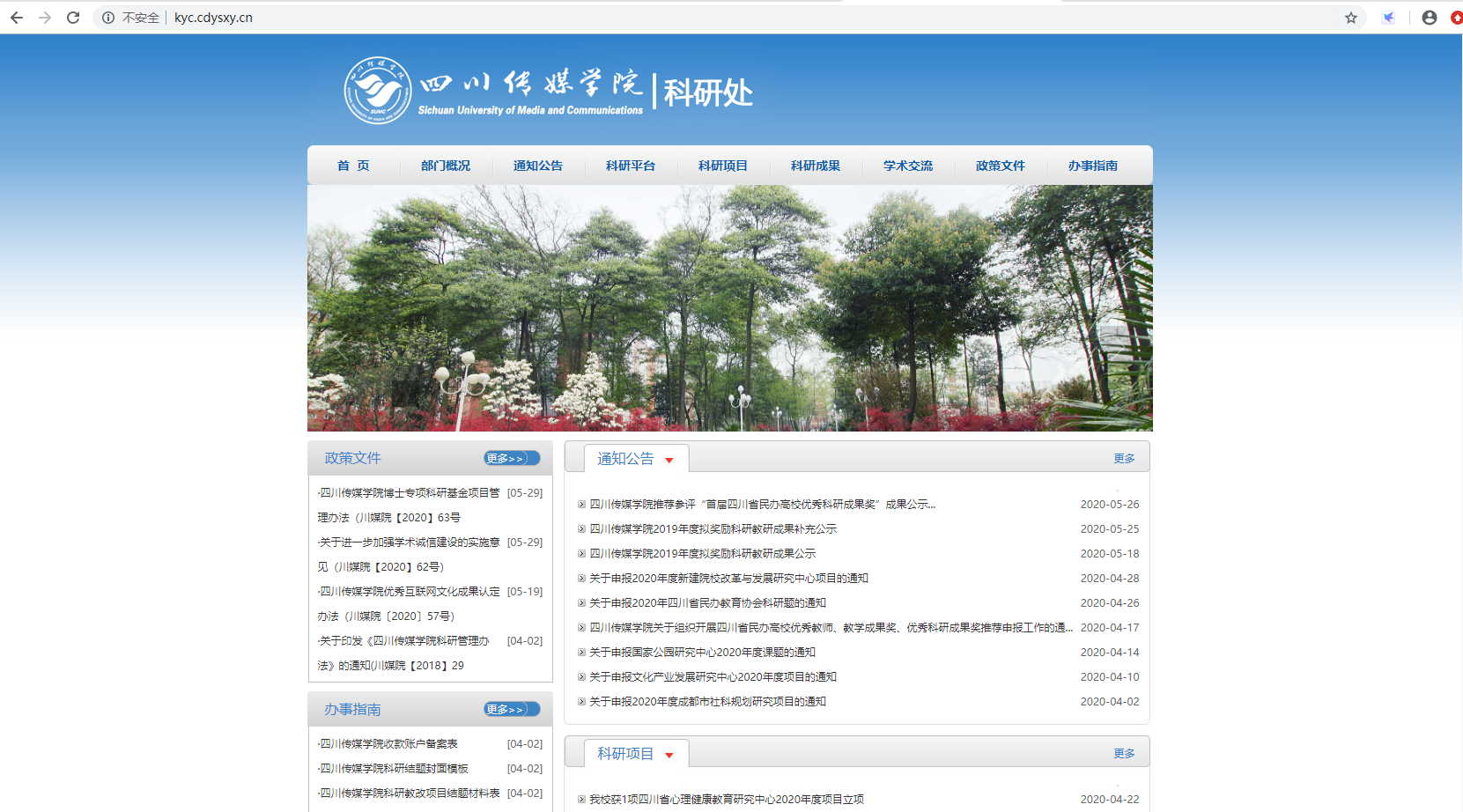Expand the 科研项目 tab dropdown arrow
This screenshot has height=812, width=1463.
click(669, 755)
